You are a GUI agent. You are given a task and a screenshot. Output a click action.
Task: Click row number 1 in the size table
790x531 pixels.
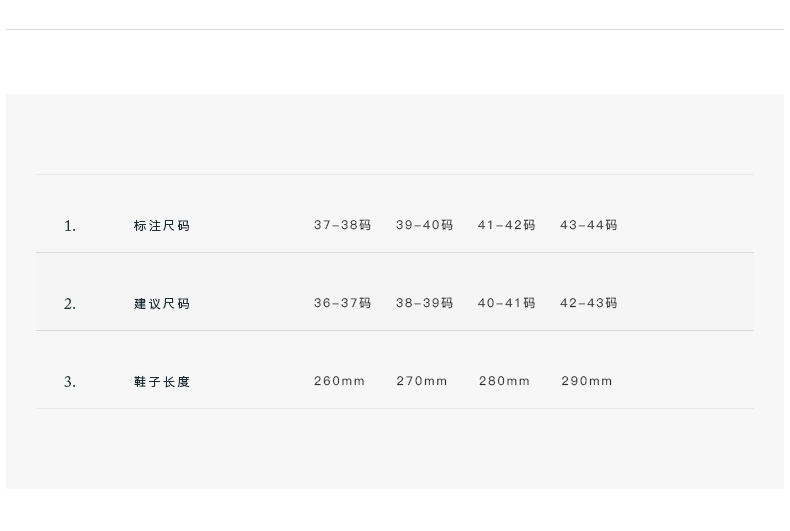click(x=70, y=226)
